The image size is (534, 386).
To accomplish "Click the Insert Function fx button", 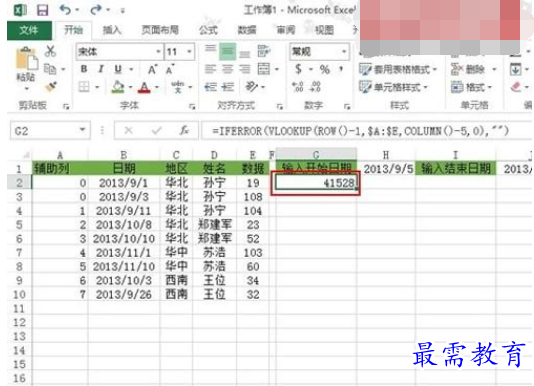I will pyautogui.click(x=185, y=130).
